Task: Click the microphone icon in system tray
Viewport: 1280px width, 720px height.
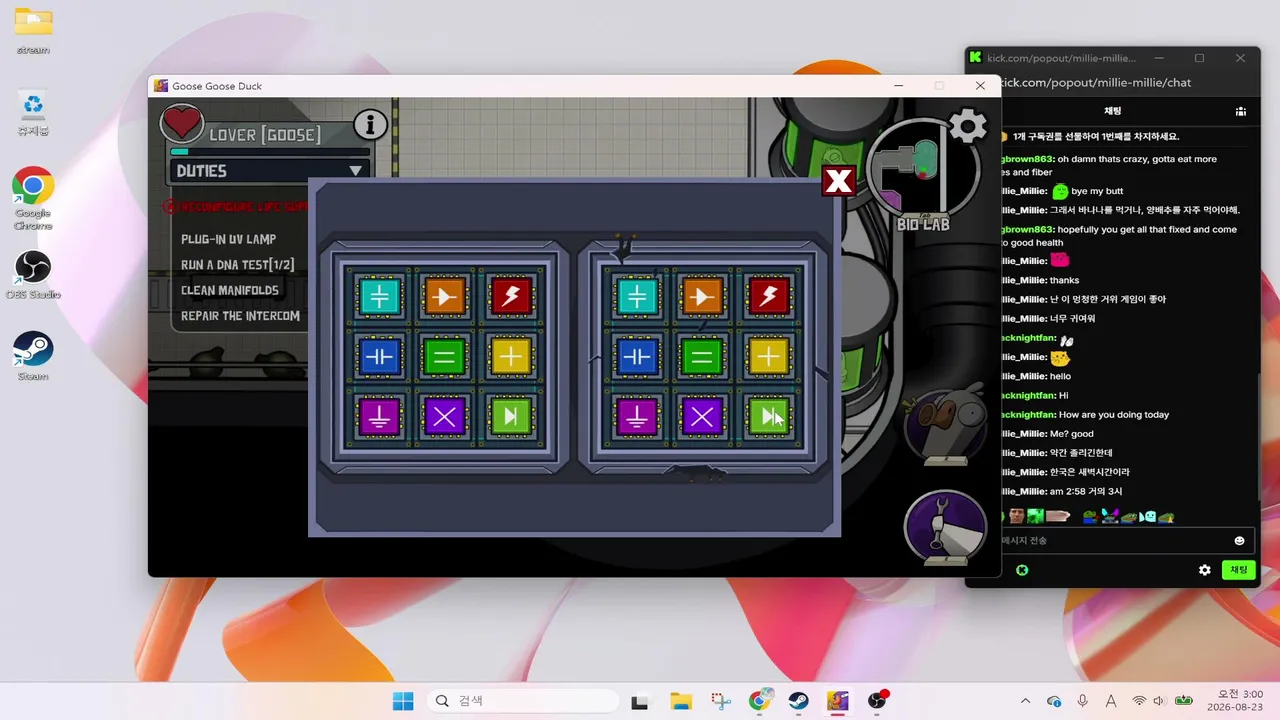Action: click(x=1083, y=701)
